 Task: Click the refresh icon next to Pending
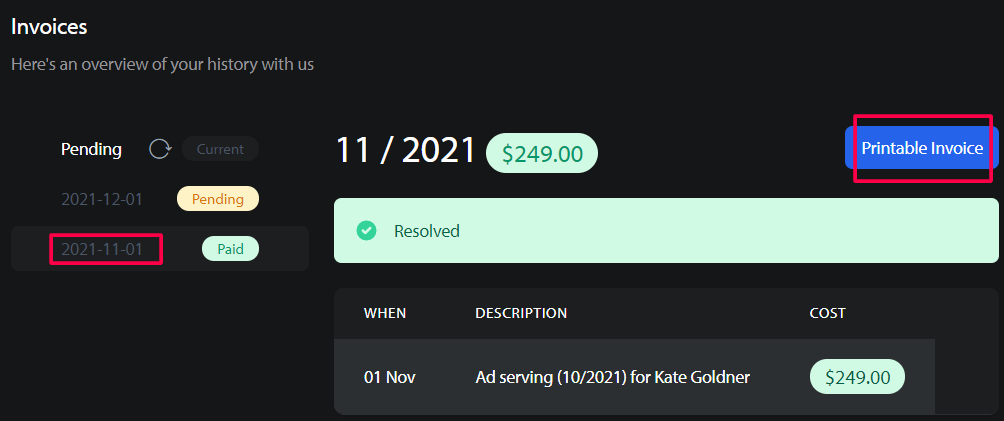click(159, 149)
